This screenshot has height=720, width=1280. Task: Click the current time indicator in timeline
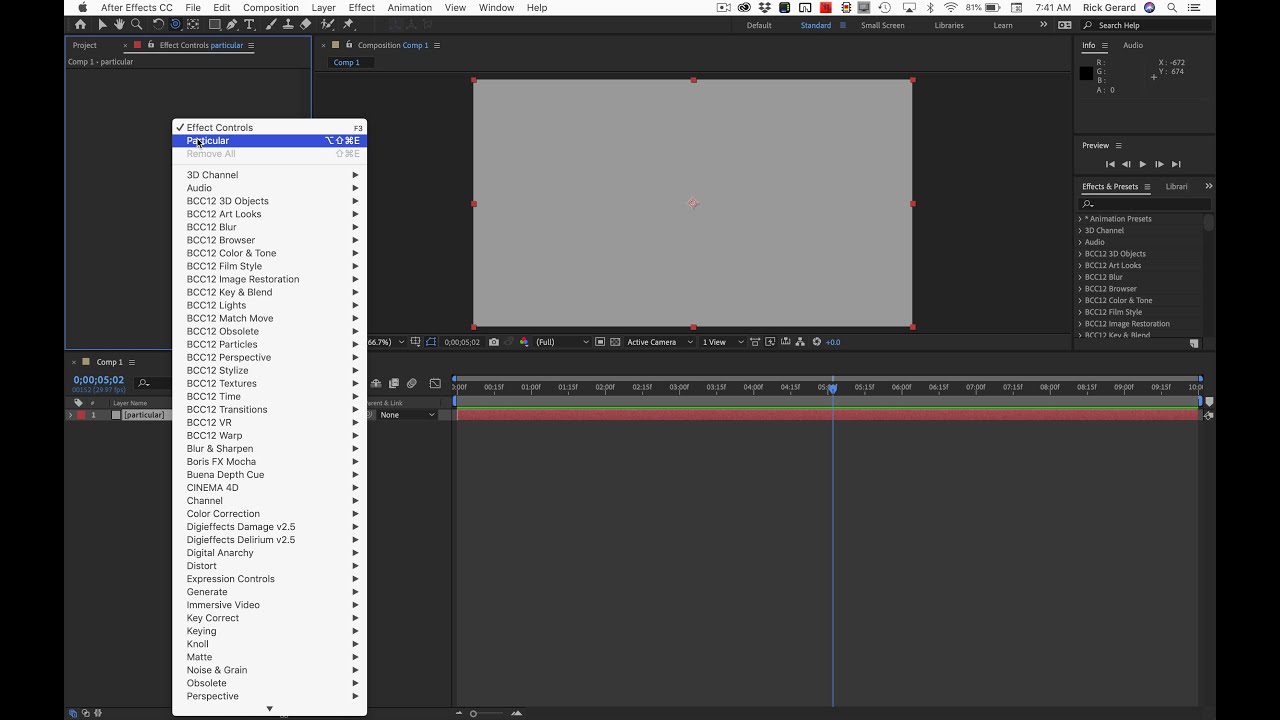click(832, 388)
